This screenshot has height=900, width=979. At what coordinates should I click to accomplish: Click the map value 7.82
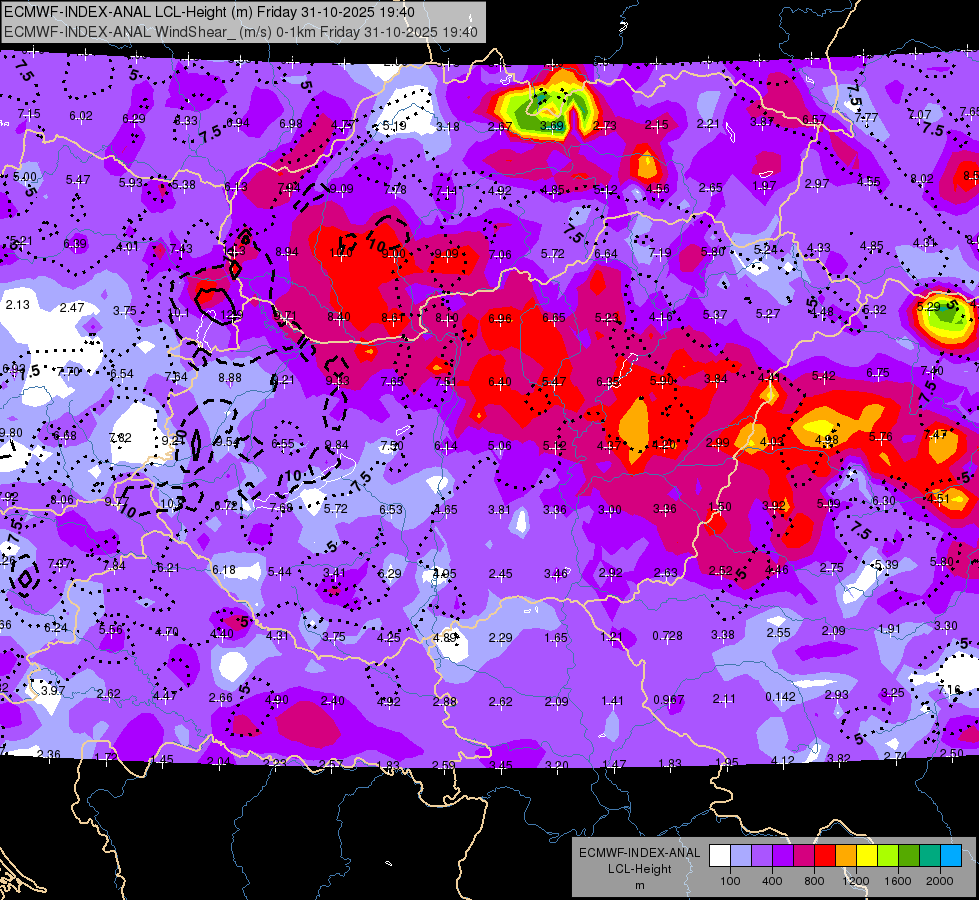pyautogui.click(x=121, y=438)
